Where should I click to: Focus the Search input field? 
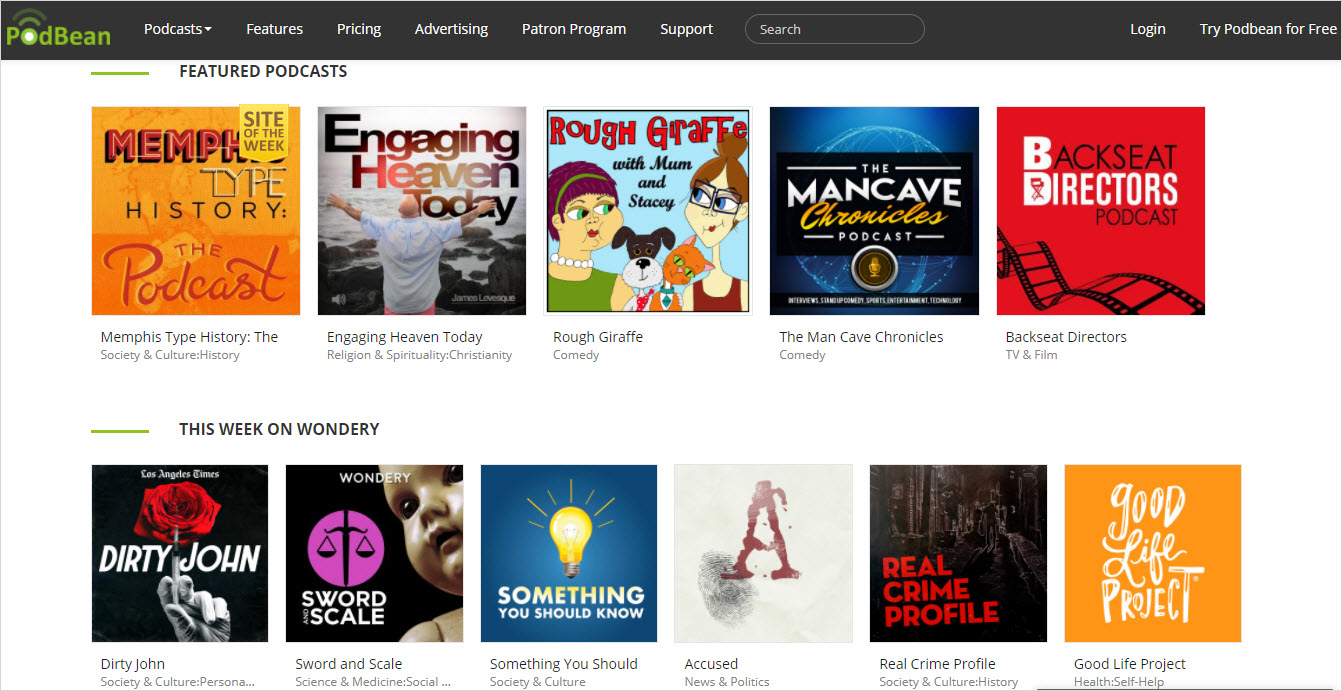click(835, 29)
